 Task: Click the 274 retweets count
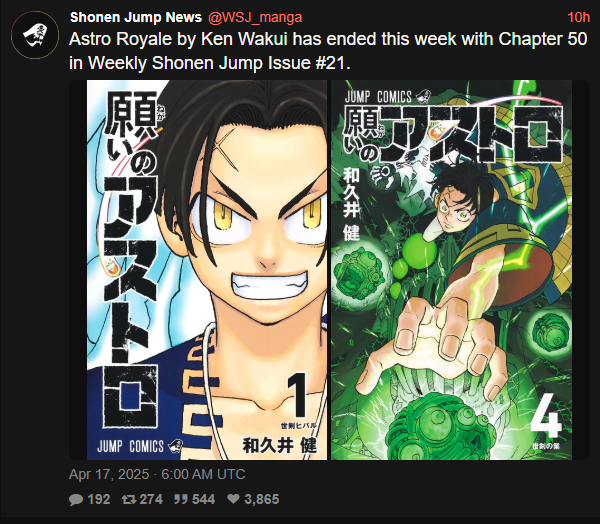[x=151, y=499]
